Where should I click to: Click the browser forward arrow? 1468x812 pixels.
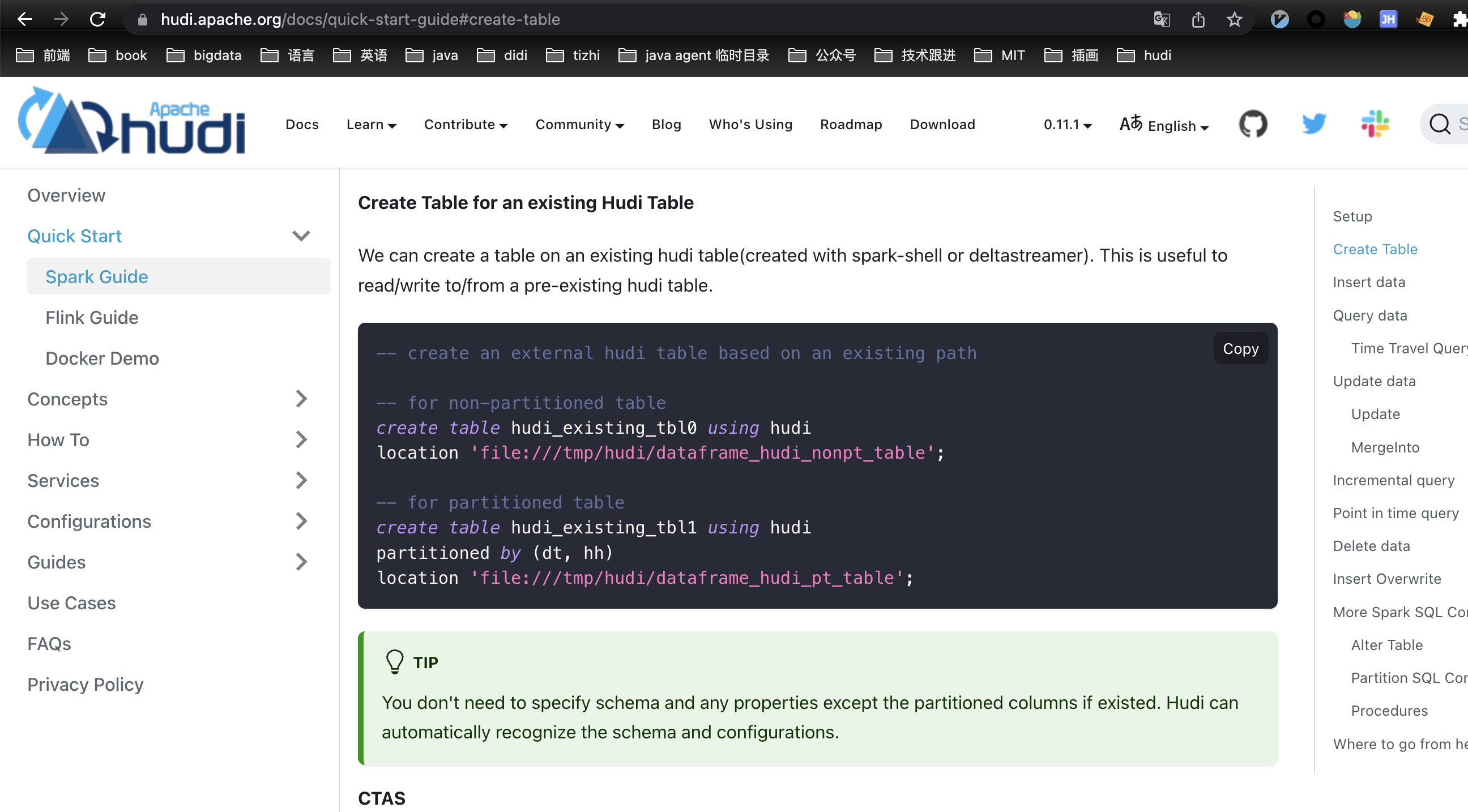point(61,19)
